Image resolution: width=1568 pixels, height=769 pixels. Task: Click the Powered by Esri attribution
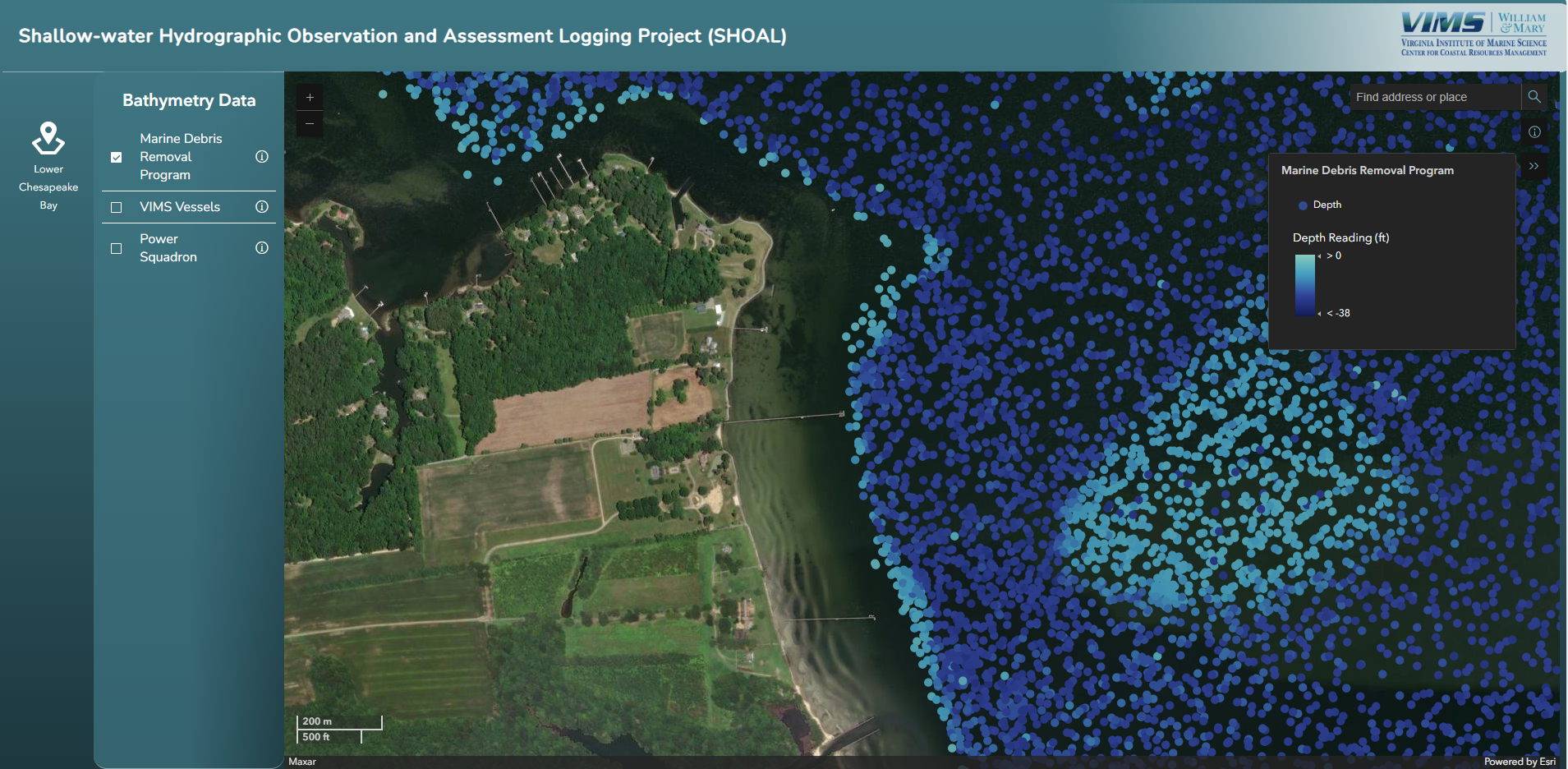click(x=1519, y=762)
